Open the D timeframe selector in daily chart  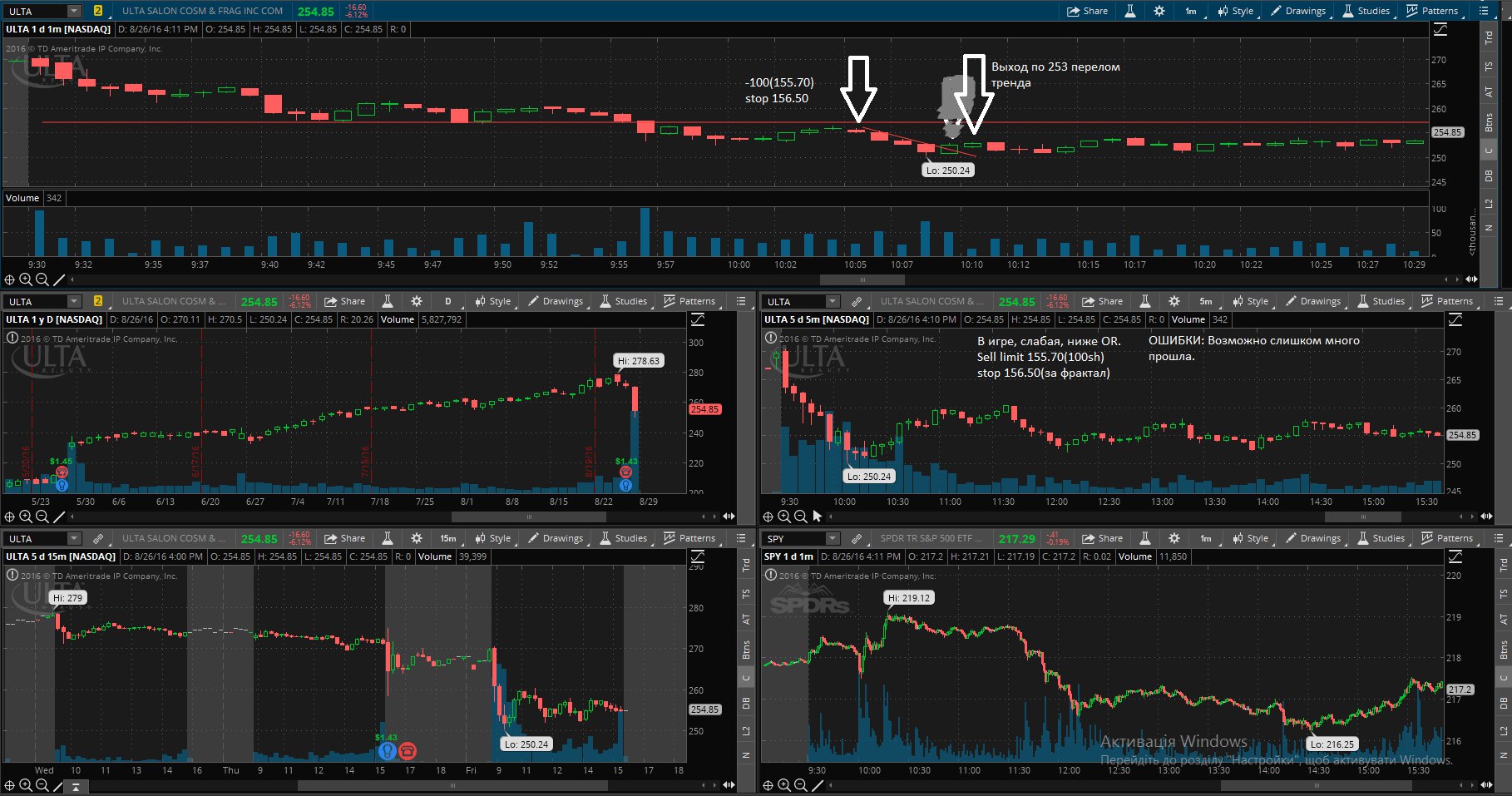point(447,301)
